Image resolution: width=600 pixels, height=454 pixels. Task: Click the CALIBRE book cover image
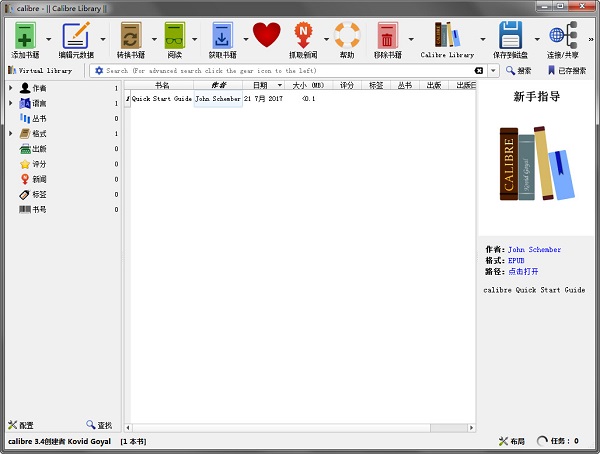coord(537,167)
